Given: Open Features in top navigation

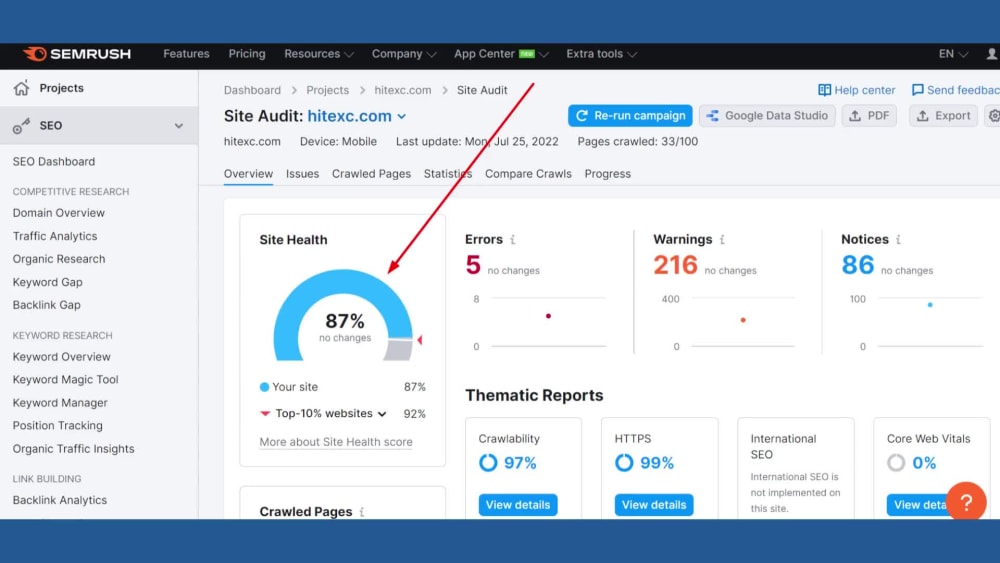Looking at the screenshot, I should tap(186, 54).
